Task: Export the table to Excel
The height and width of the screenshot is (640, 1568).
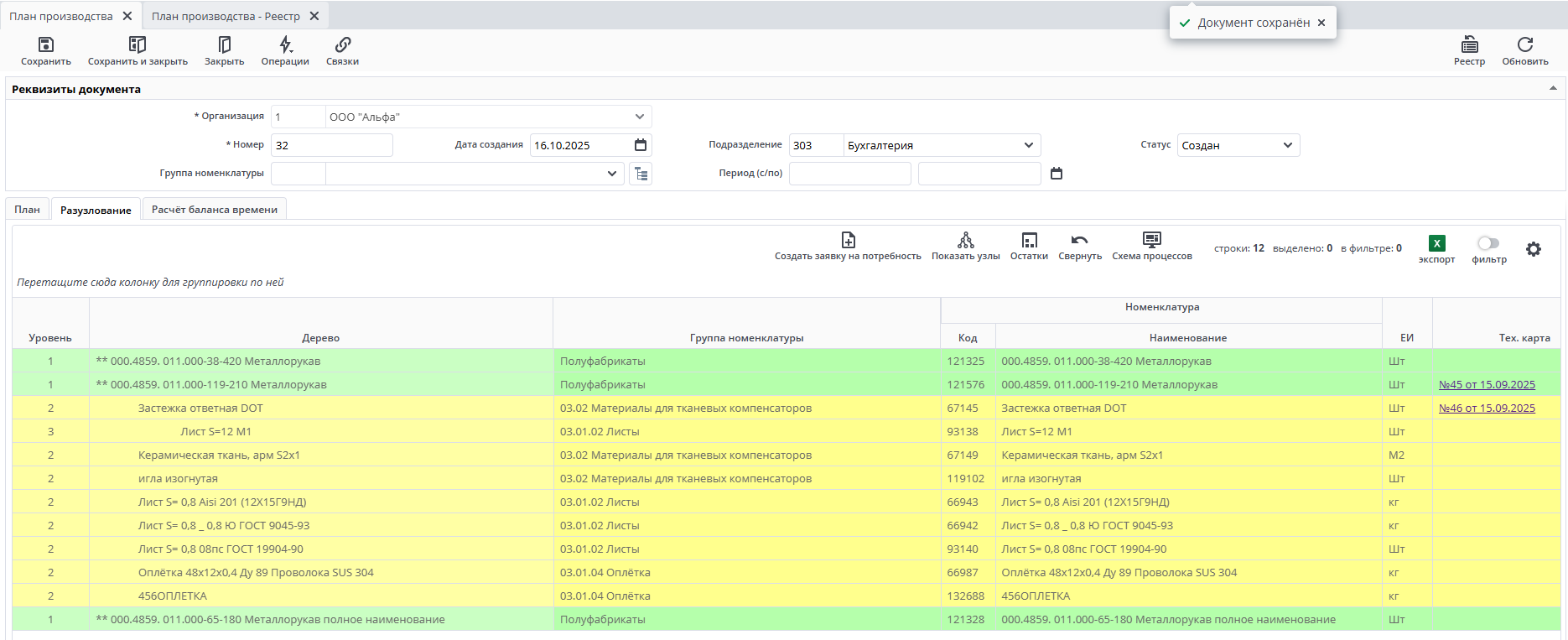Action: point(1436,244)
